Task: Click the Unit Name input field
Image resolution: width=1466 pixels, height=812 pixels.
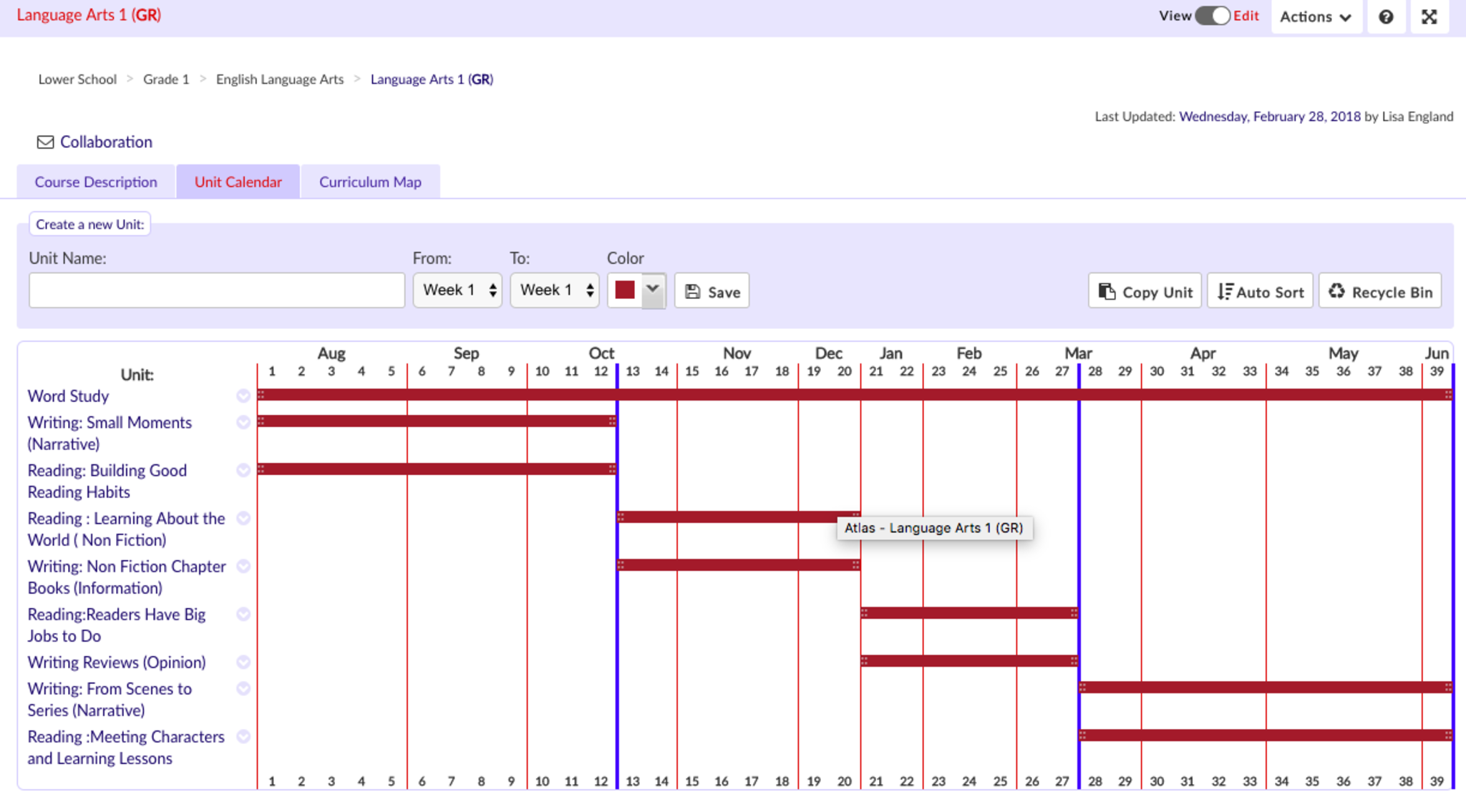Action: (x=217, y=290)
